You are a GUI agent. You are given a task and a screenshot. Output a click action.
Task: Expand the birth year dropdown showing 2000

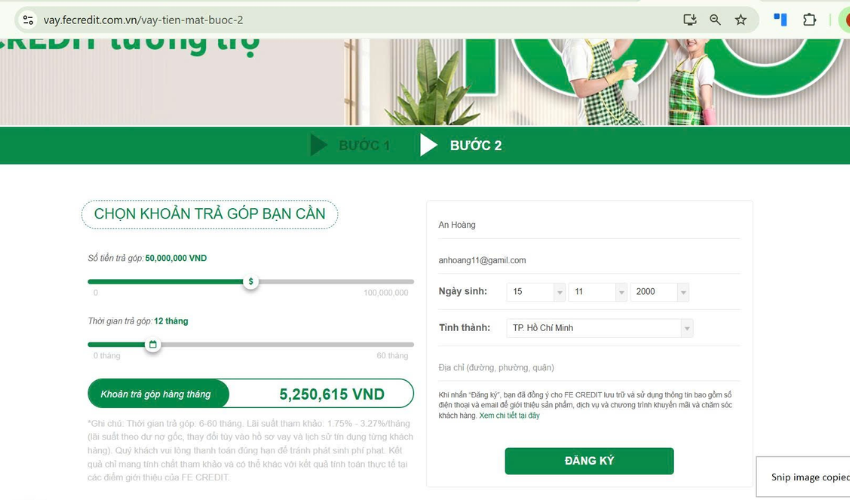tap(660, 292)
